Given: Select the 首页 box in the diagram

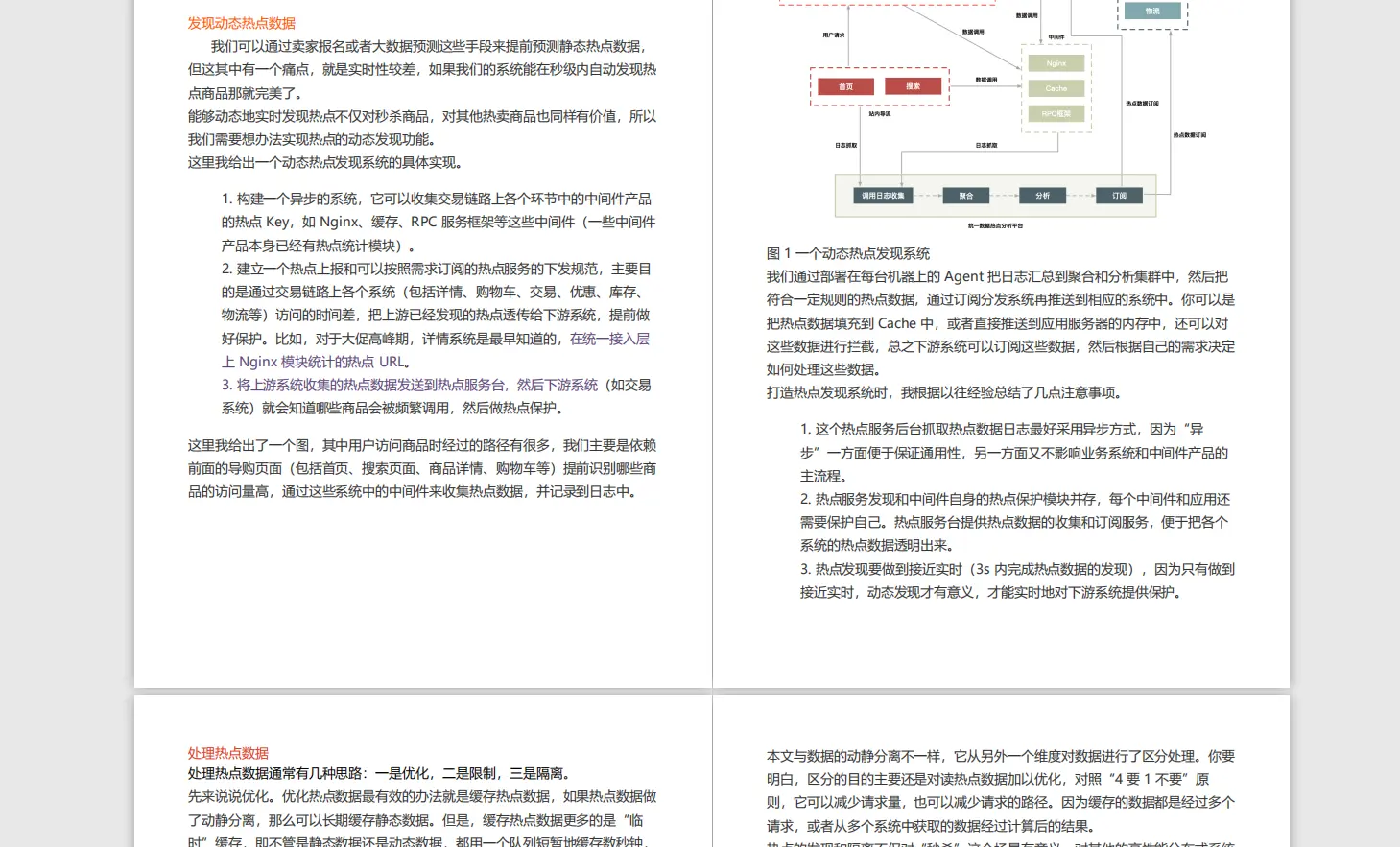Looking at the screenshot, I should [x=845, y=86].
